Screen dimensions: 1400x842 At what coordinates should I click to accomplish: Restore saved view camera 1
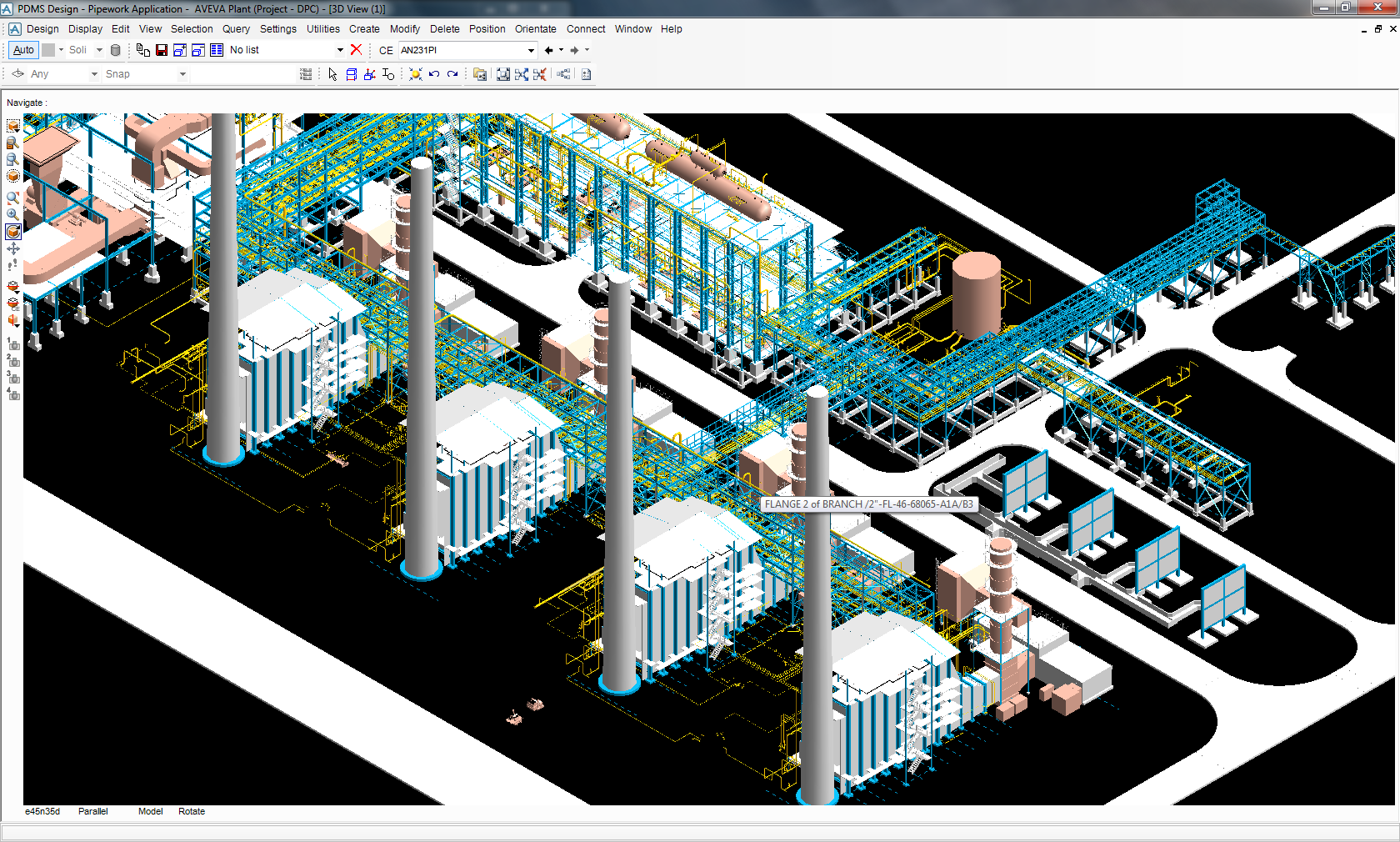pos(13,343)
